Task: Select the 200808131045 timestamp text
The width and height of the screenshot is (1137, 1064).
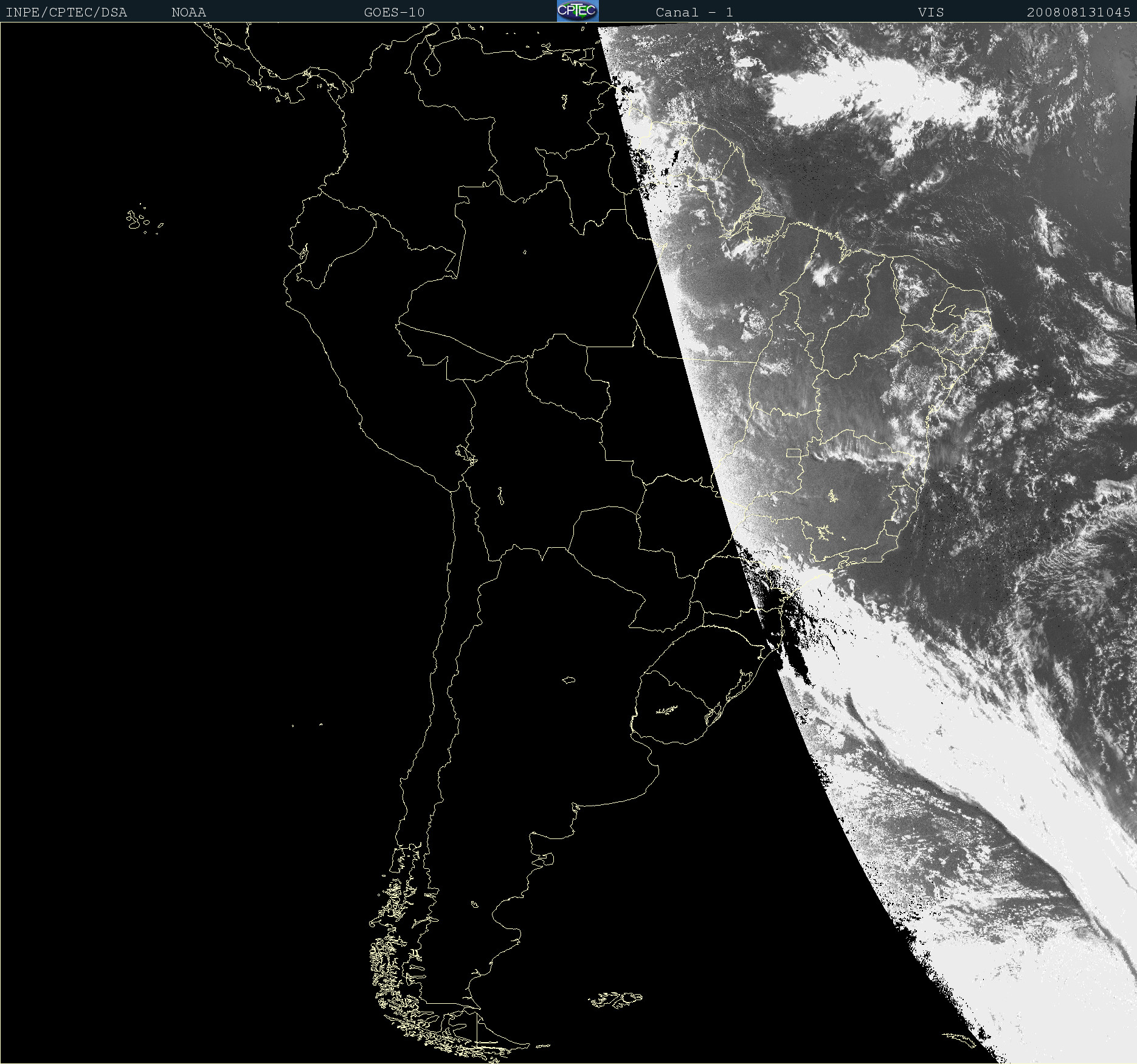Action: (x=1079, y=12)
